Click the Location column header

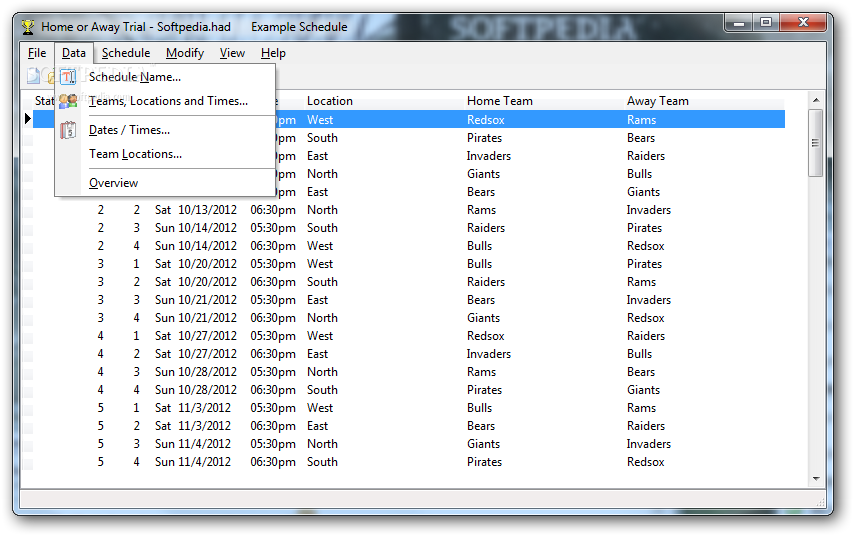click(330, 101)
